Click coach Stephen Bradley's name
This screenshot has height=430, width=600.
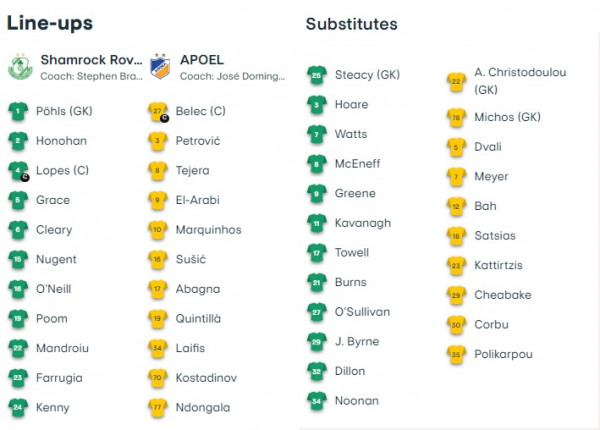(91, 77)
